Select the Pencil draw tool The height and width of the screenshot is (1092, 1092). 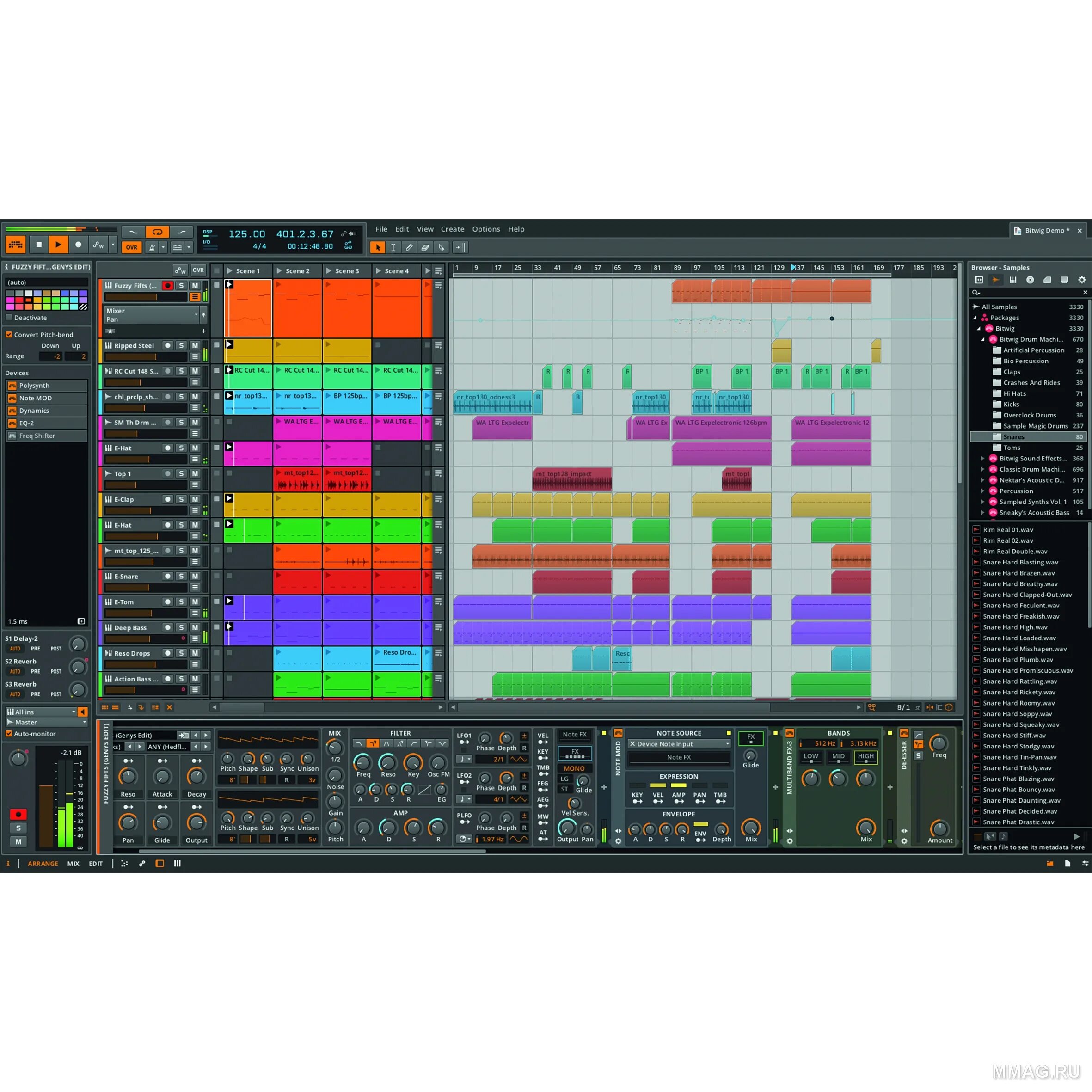[x=409, y=247]
